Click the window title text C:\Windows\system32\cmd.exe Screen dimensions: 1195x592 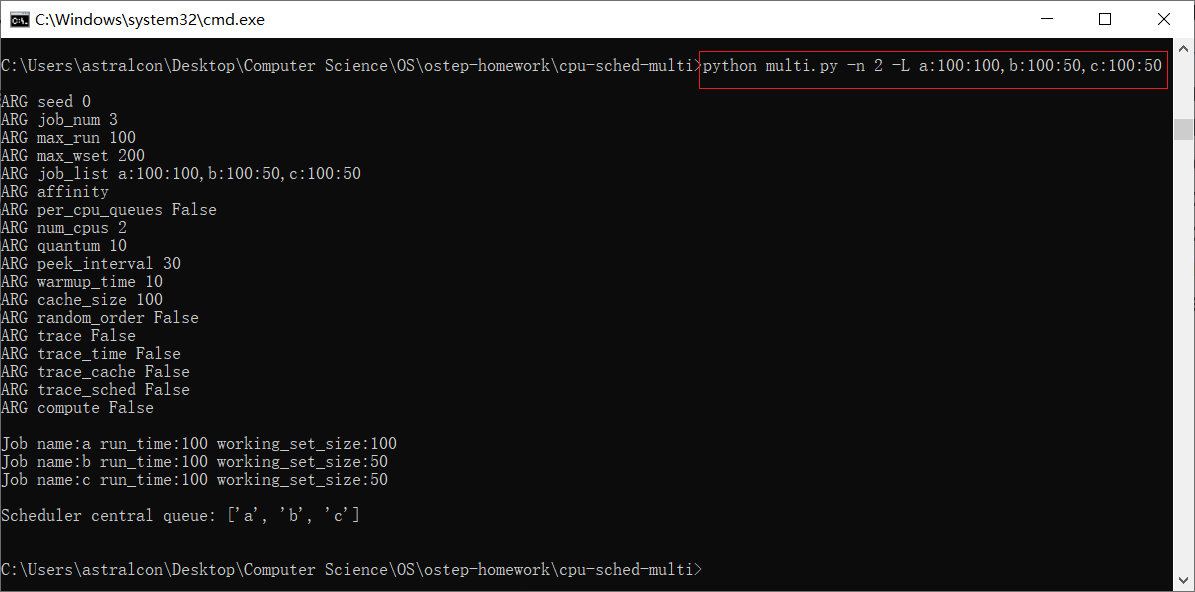[150, 20]
